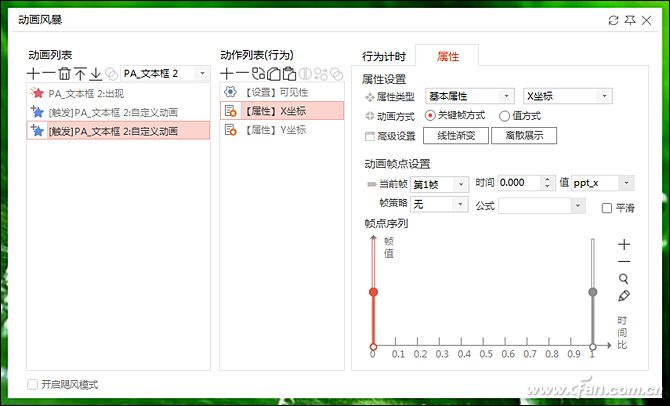Image resolution: width=670 pixels, height=406 pixels.
Task: Click gear icon of 可见性 action
Action: click(230, 92)
